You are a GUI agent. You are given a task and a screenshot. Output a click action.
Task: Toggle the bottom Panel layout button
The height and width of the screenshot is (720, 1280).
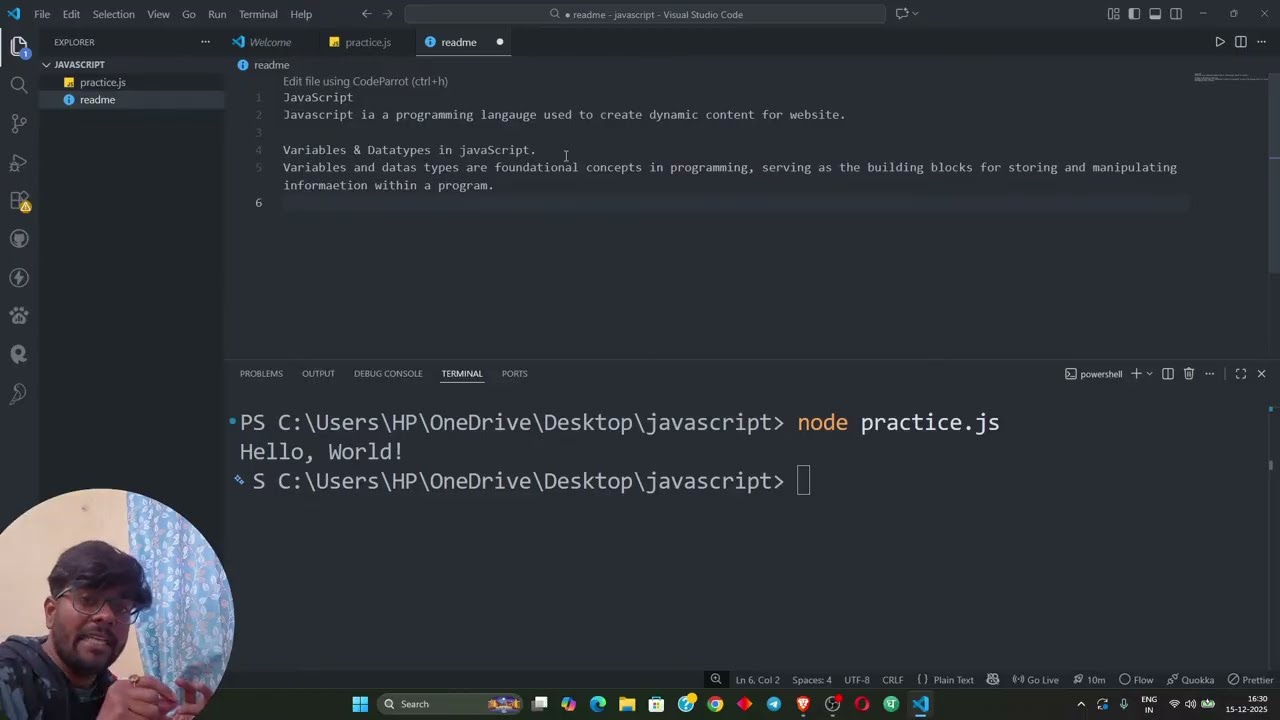1155,14
